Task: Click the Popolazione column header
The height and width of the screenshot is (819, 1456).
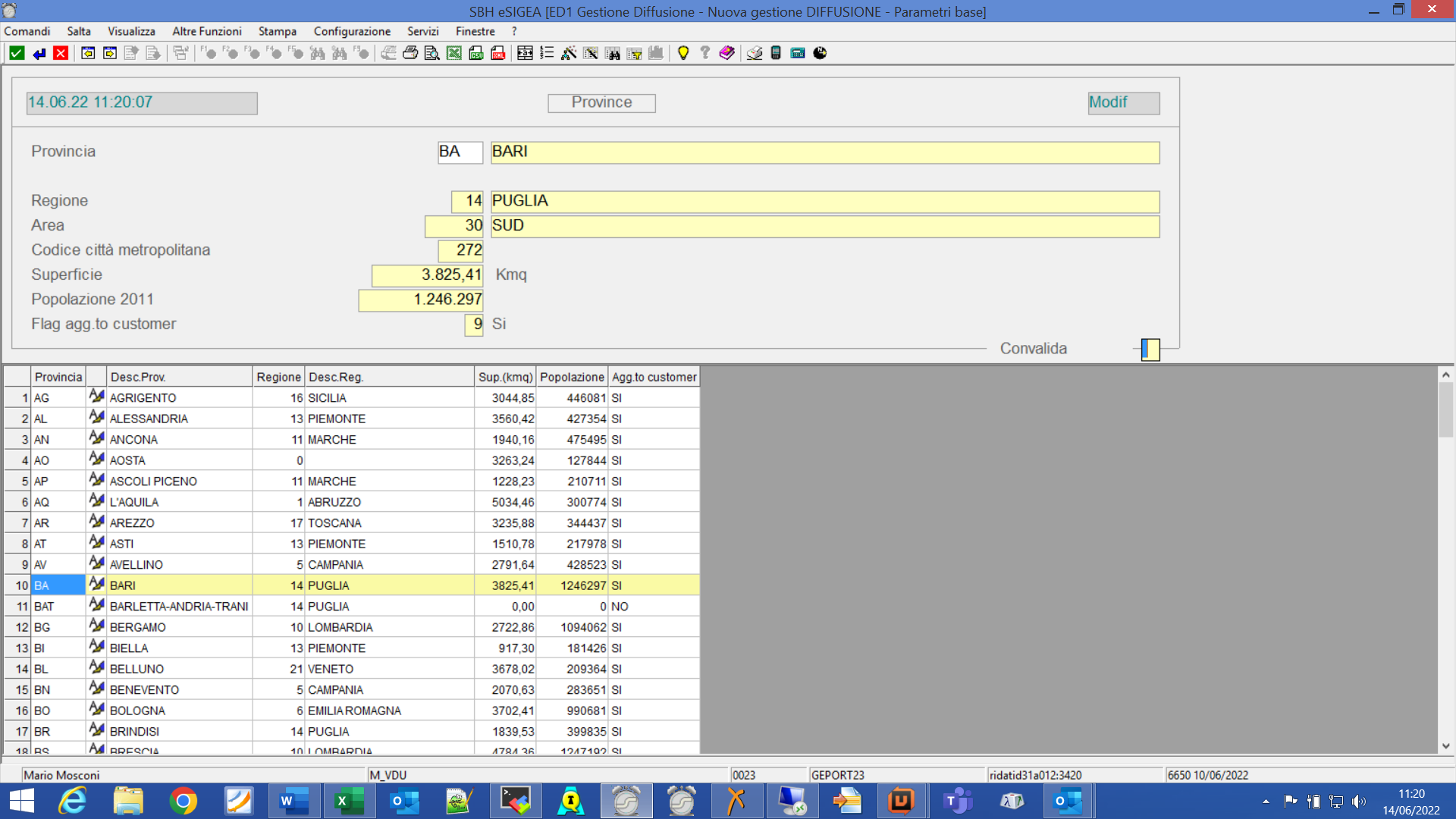Action: pyautogui.click(x=572, y=377)
